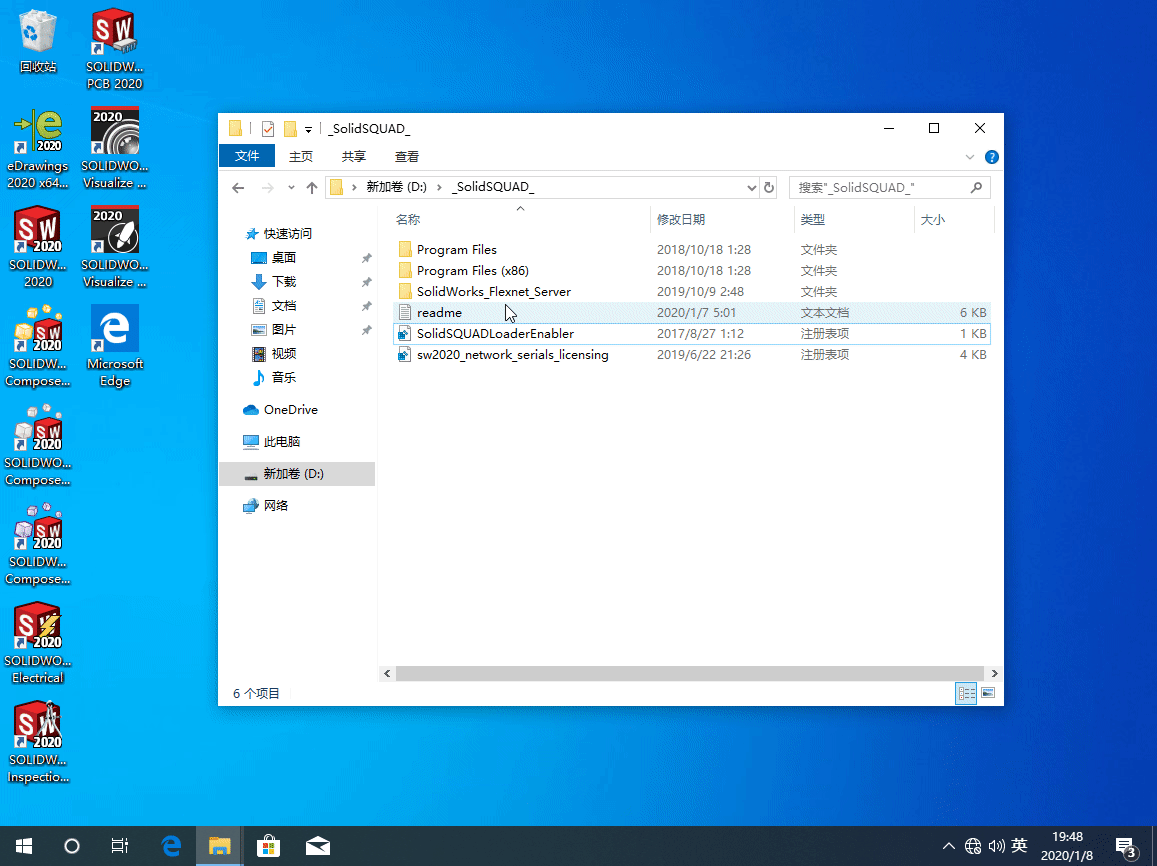
Task: Open Cortana search circle on taskbar
Action: 72,846
